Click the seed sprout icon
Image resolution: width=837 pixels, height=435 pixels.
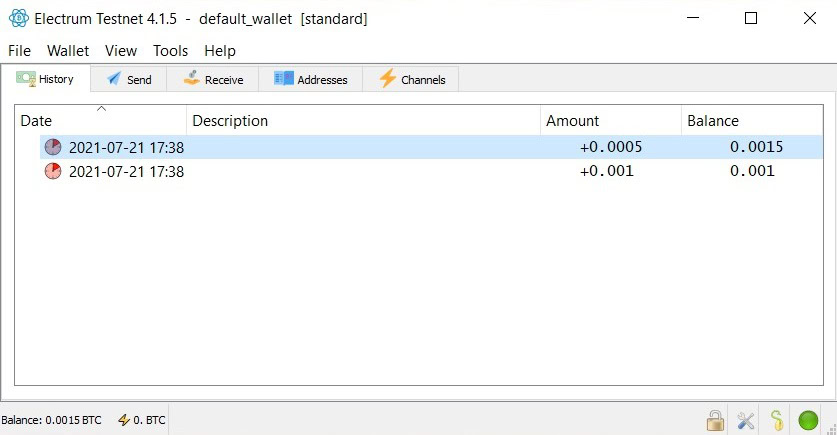777,420
